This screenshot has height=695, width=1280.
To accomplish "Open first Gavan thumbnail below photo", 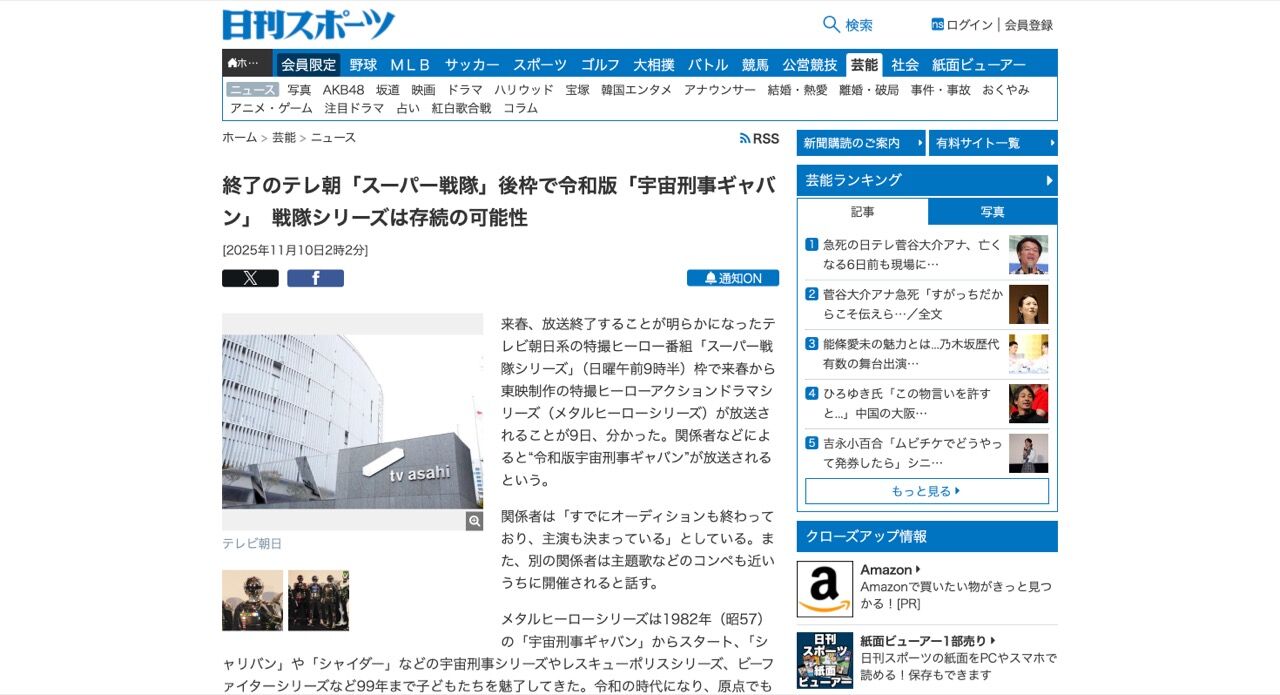I will (x=252, y=600).
